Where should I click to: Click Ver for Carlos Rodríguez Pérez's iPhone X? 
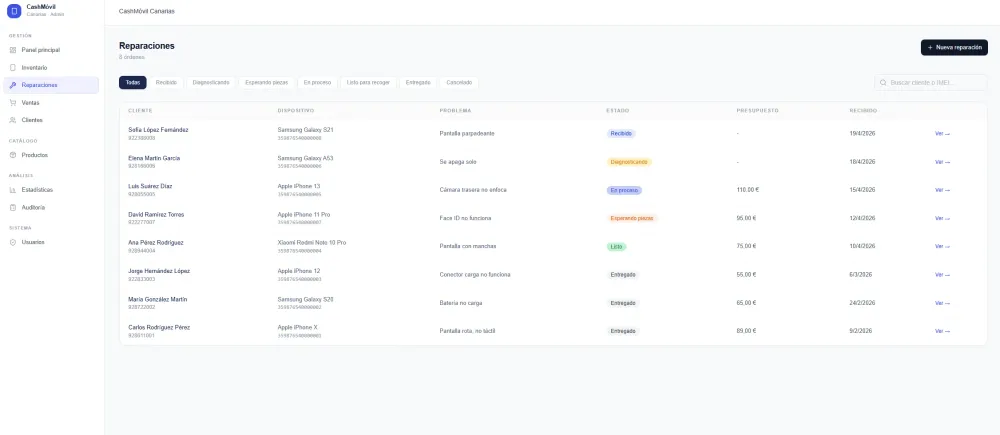click(942, 330)
